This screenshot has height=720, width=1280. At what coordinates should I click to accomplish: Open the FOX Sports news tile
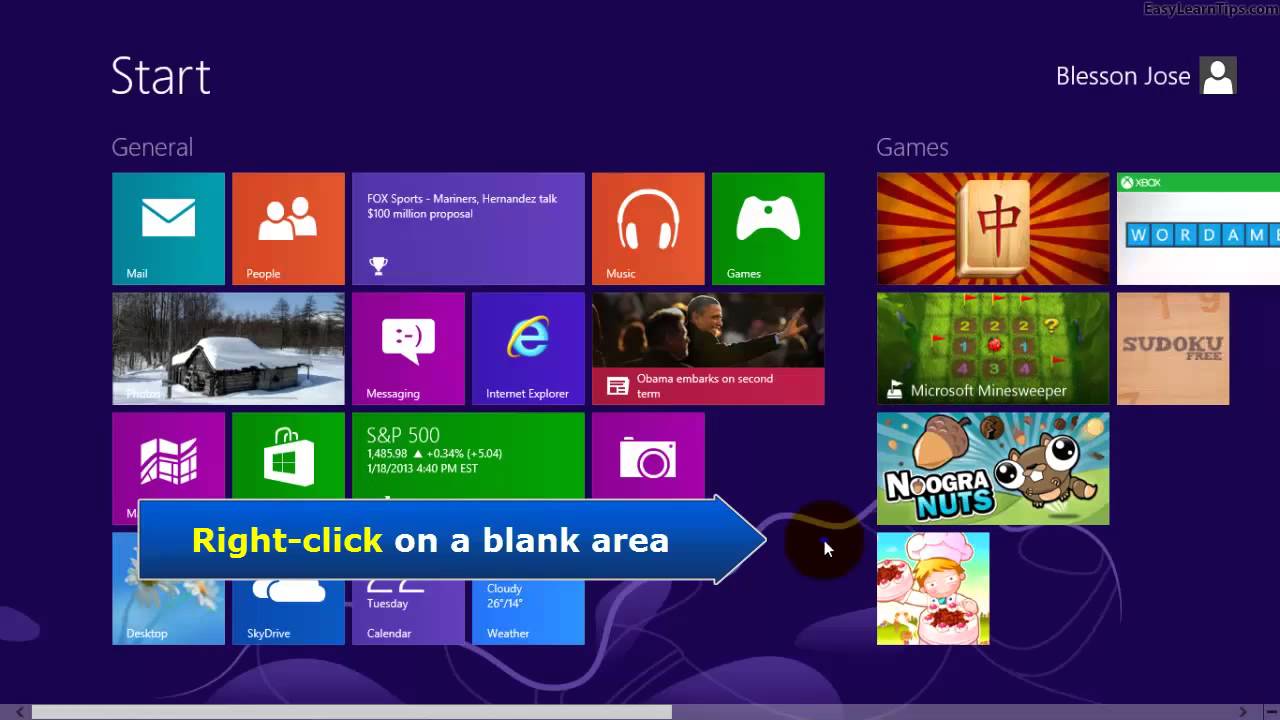[468, 229]
